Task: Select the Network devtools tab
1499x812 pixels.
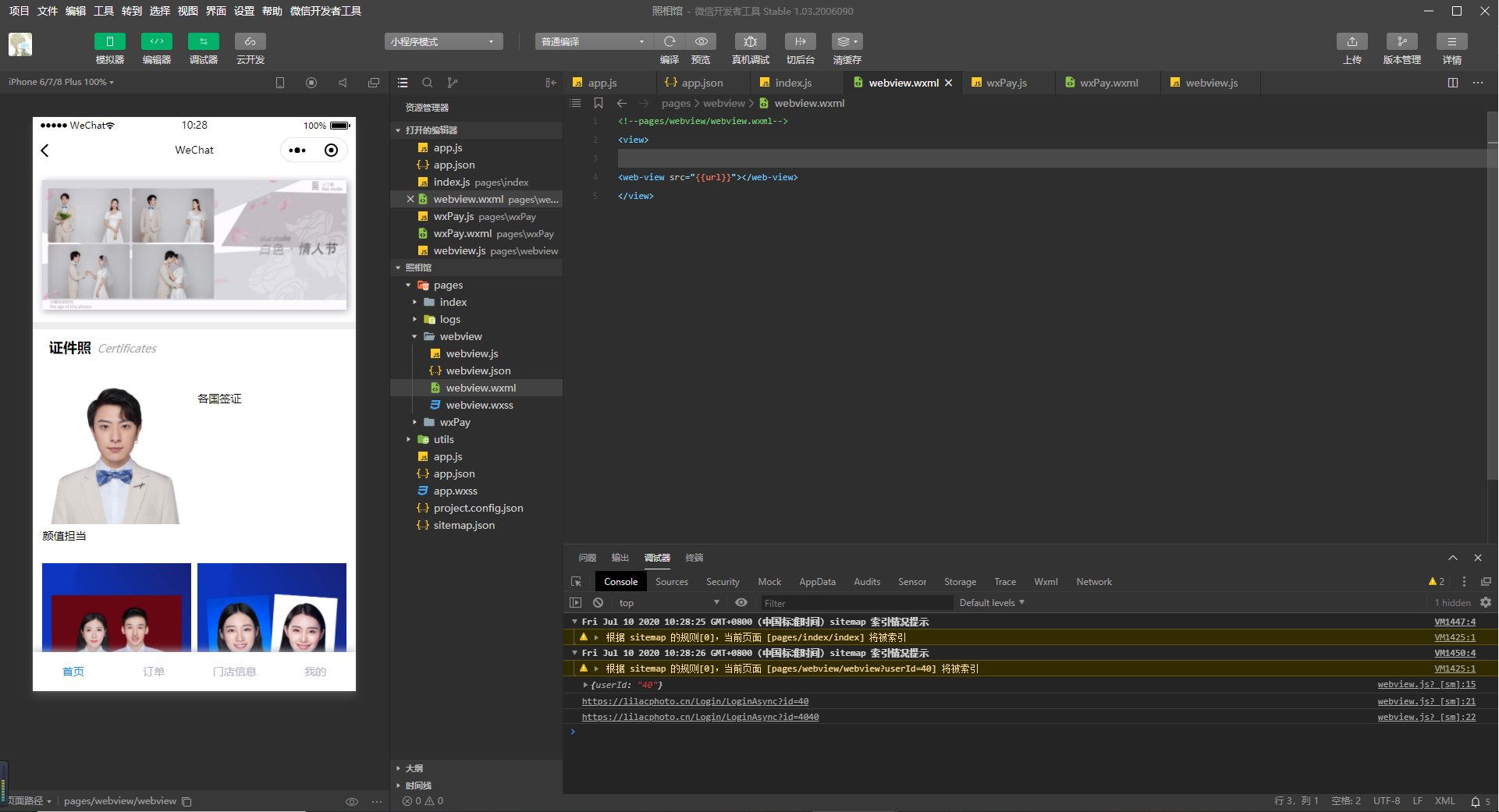Action: [x=1094, y=582]
